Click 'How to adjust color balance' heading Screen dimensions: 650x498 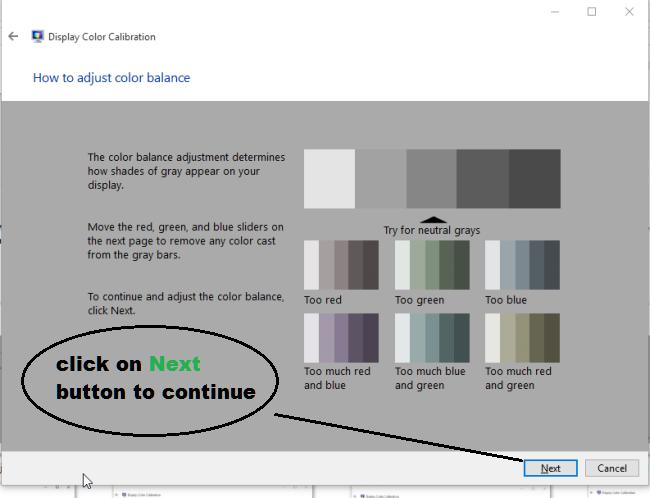(112, 78)
